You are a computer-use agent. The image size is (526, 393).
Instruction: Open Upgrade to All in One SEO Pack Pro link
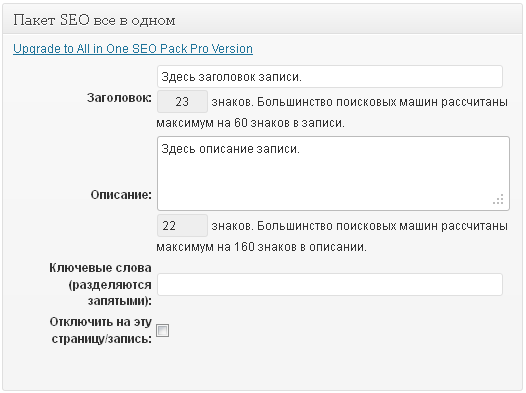point(133,49)
